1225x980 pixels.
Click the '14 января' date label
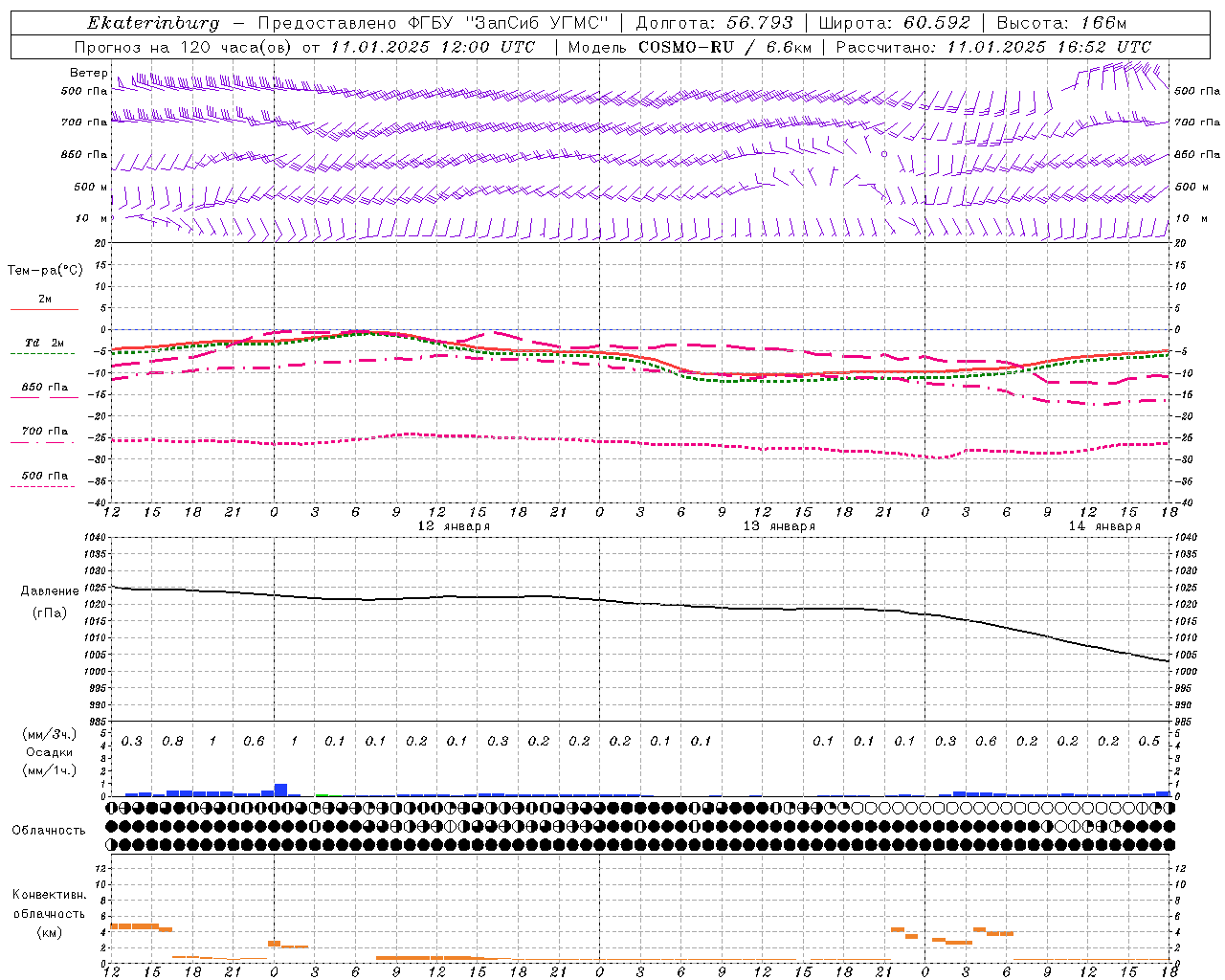click(1105, 526)
